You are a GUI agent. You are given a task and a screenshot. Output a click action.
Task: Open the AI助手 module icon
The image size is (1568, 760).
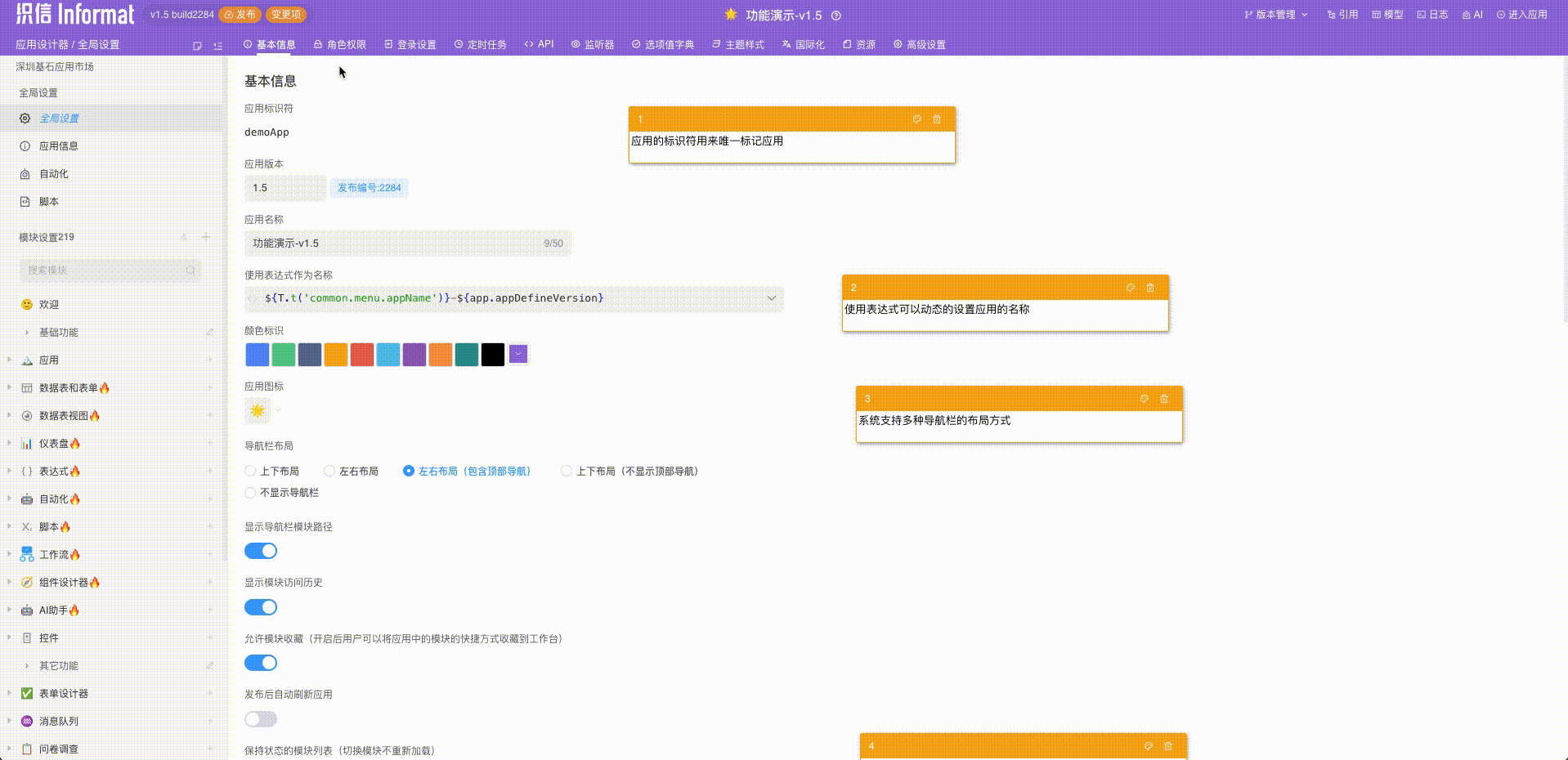point(25,610)
